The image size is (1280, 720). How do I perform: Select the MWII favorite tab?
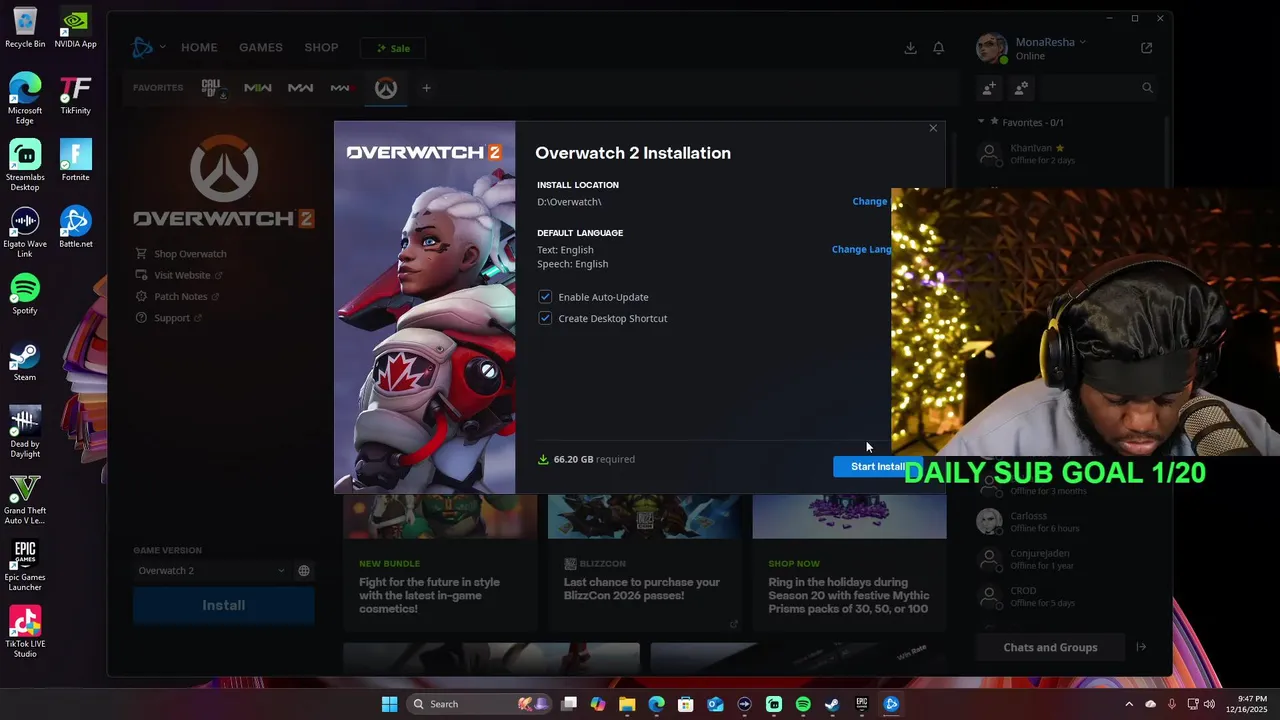tap(258, 88)
